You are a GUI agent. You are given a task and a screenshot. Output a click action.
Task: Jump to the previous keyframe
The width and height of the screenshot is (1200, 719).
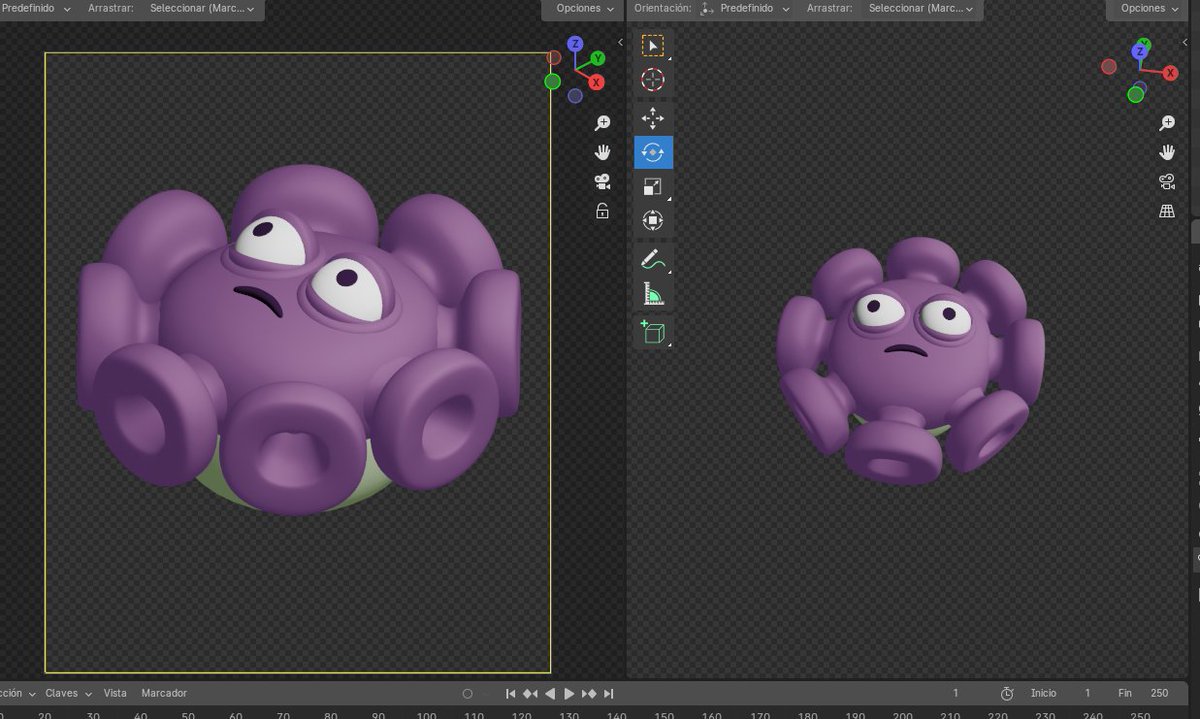[530, 694]
